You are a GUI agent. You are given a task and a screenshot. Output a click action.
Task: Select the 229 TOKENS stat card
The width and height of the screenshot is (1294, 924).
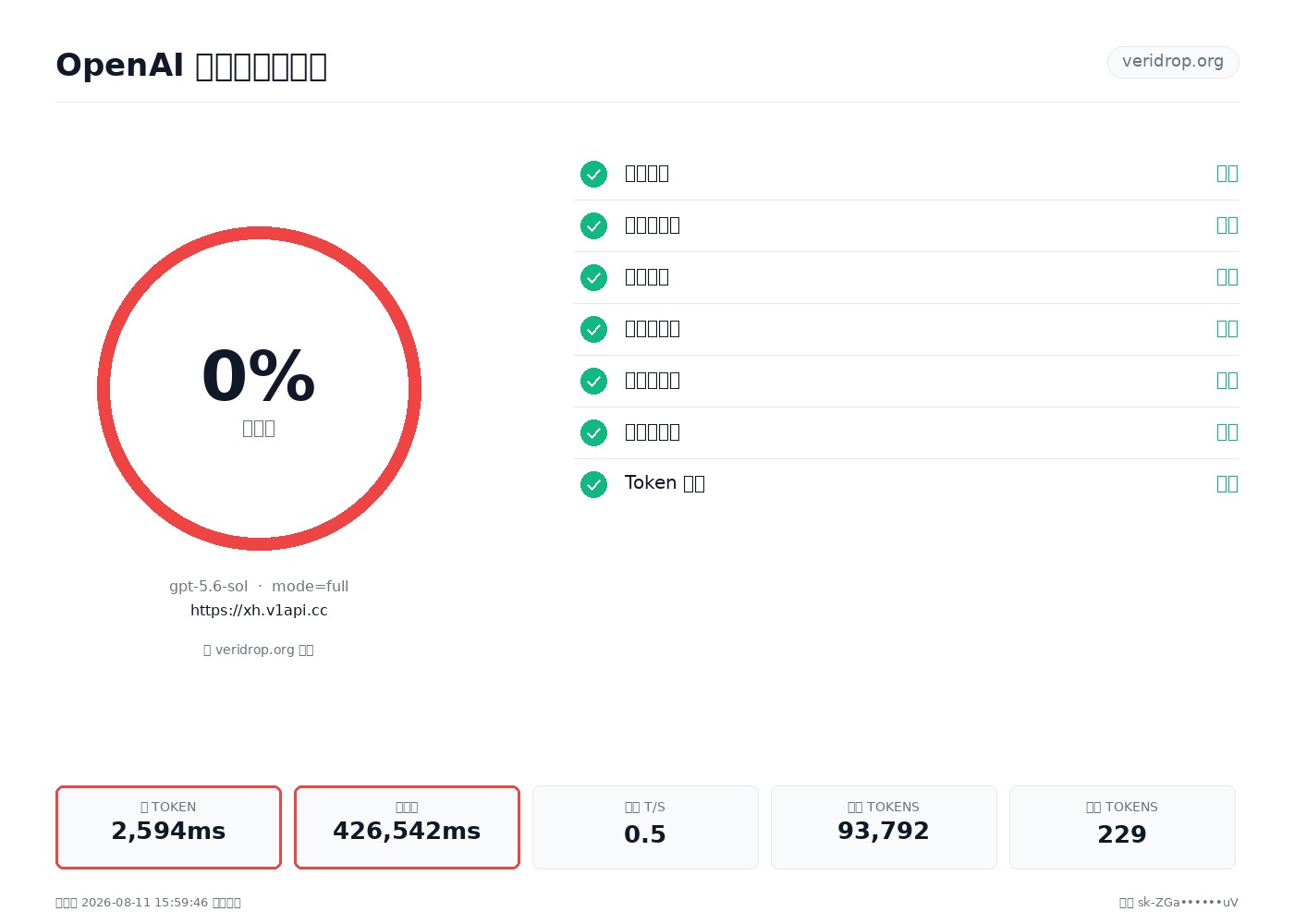[1122, 827]
